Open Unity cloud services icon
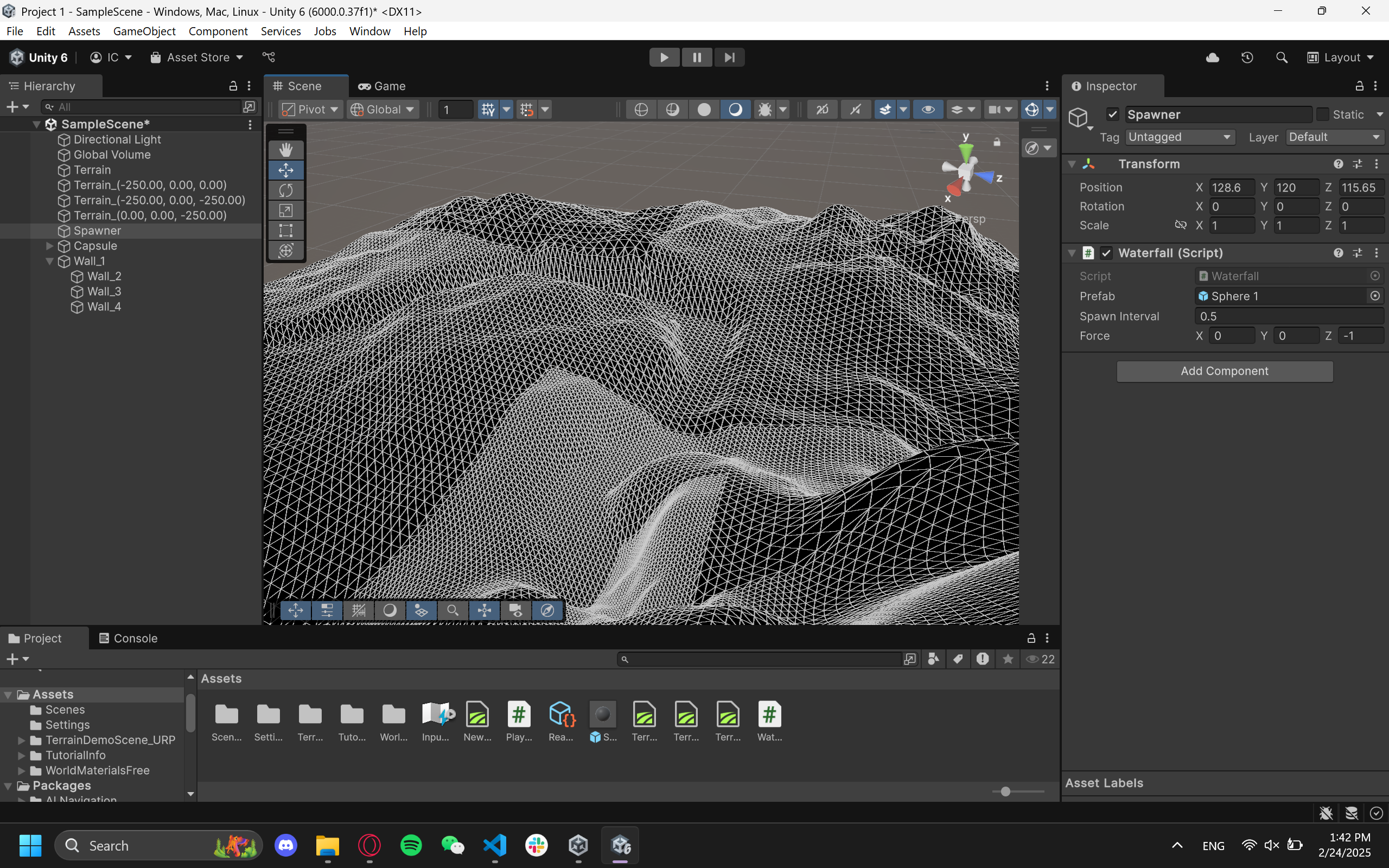 point(1212,58)
